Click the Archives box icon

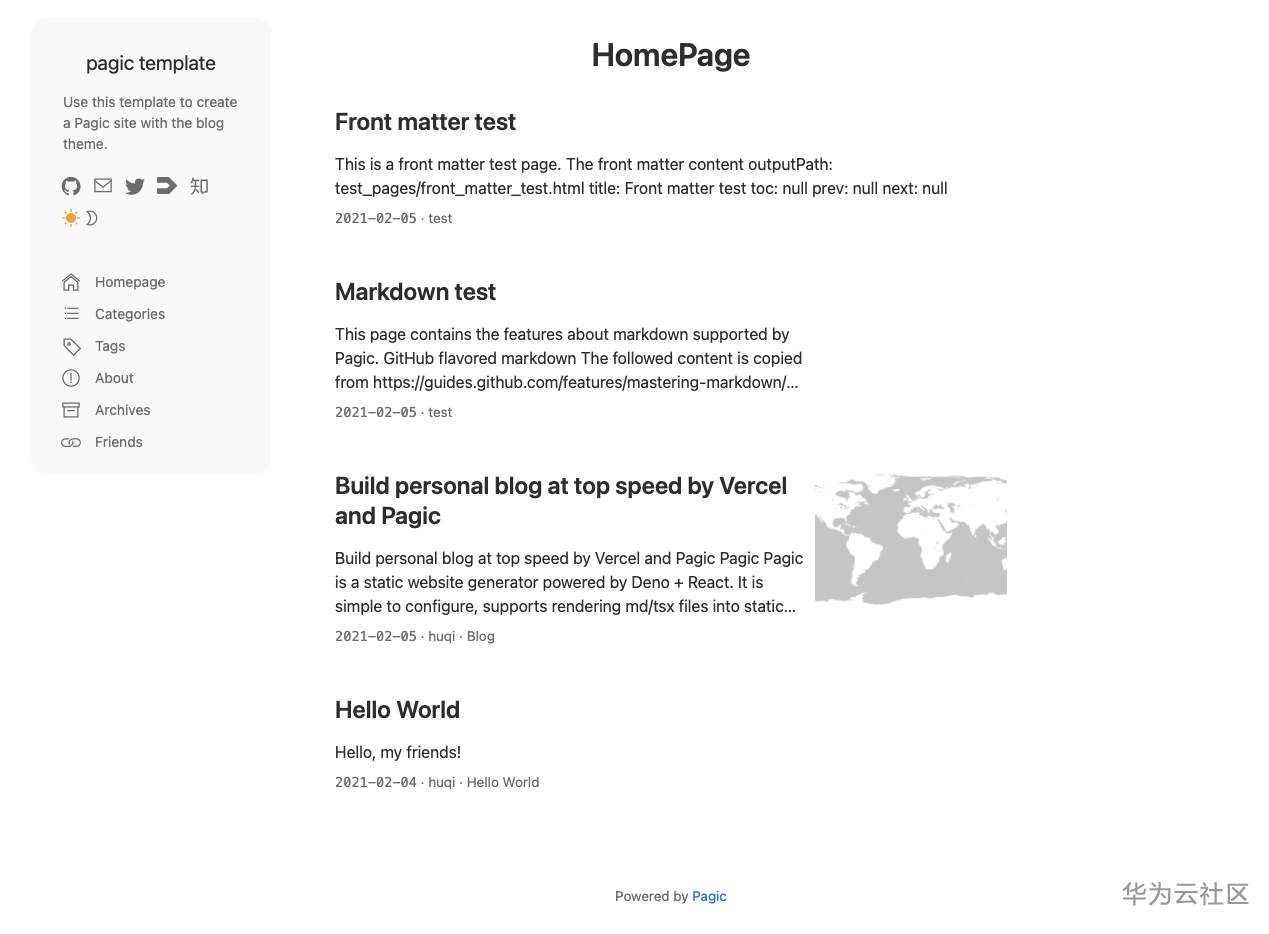[71, 410]
